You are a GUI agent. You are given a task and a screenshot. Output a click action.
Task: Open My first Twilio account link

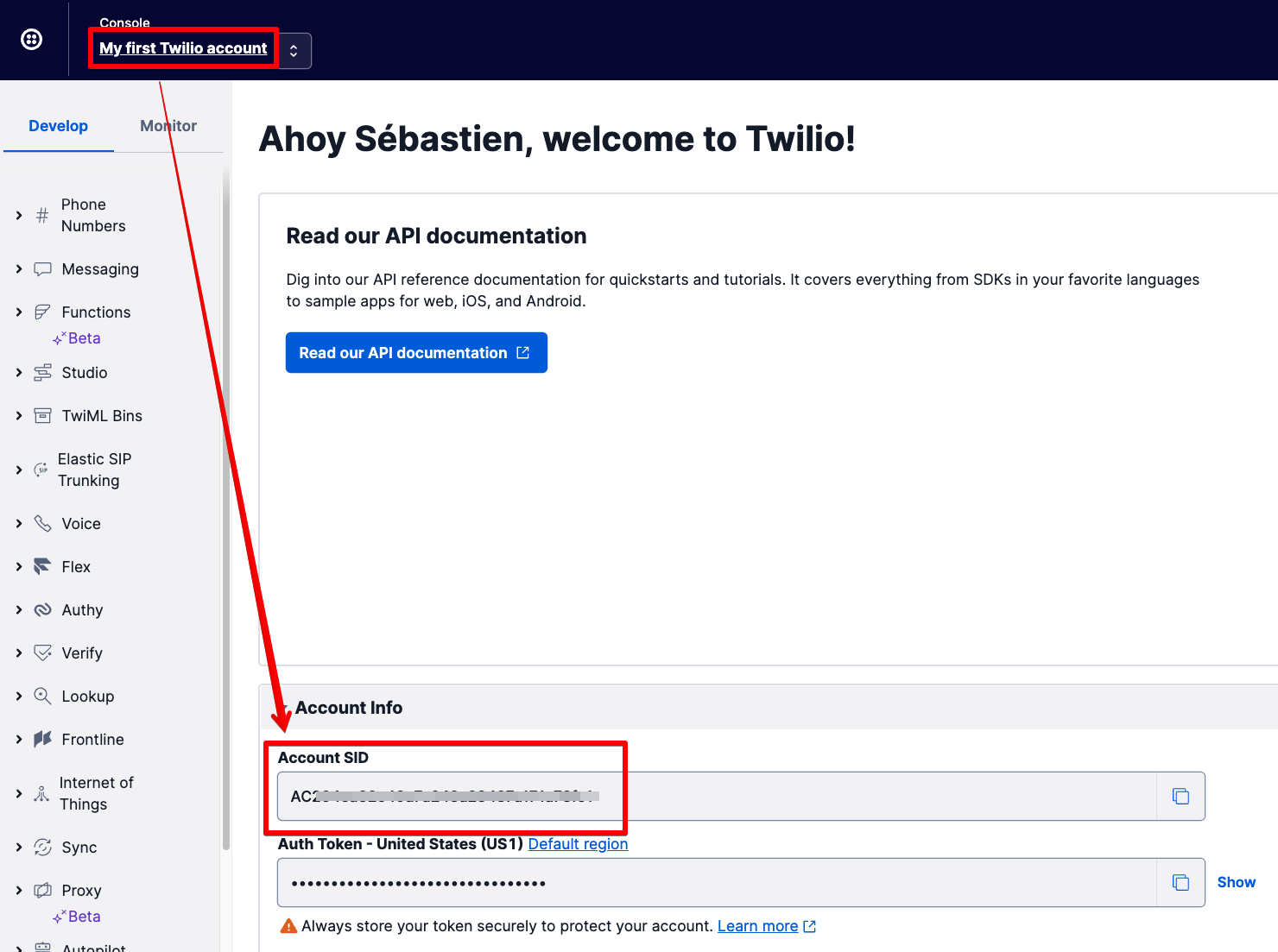(183, 48)
